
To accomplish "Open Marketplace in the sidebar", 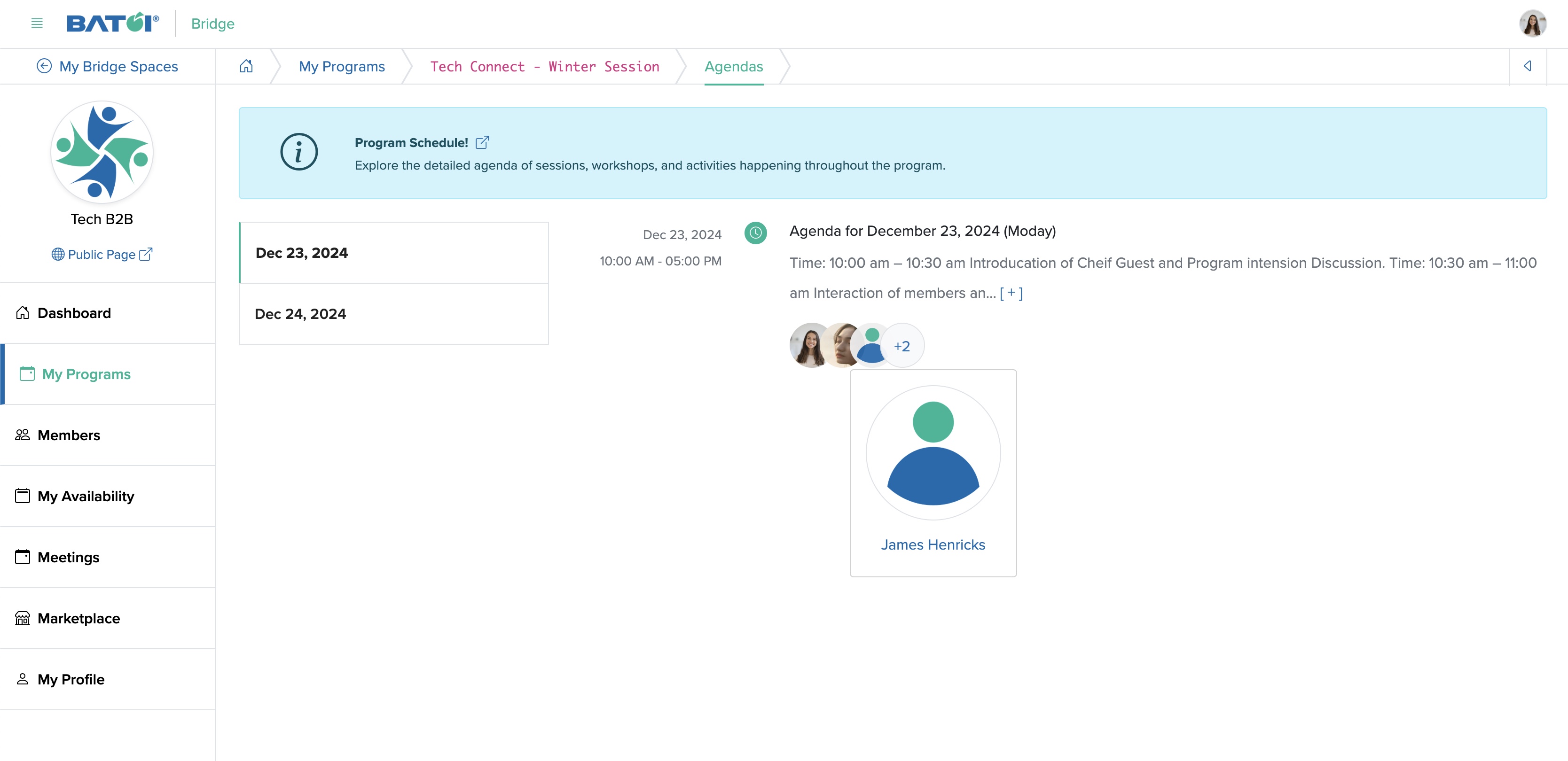I will (108, 618).
